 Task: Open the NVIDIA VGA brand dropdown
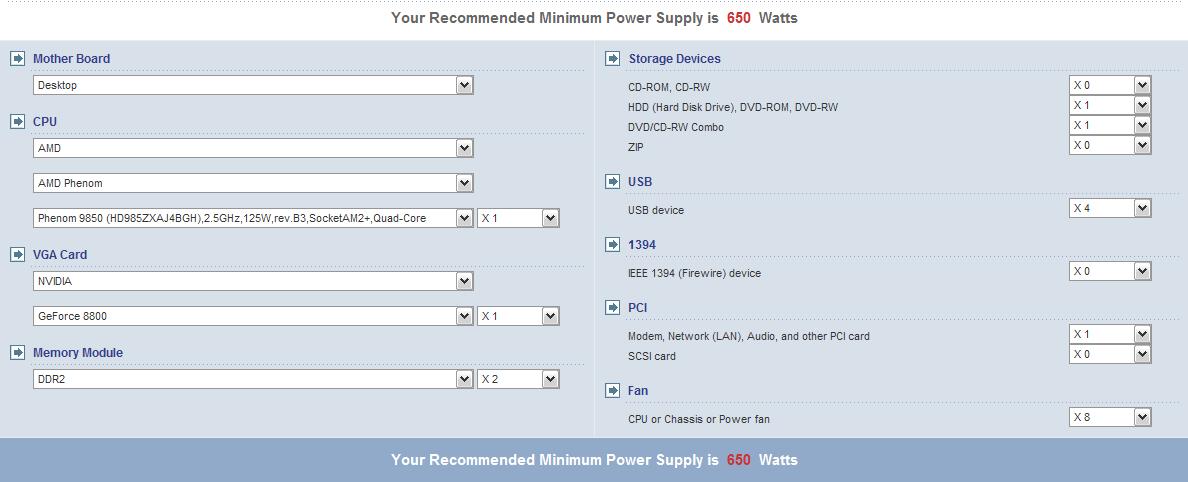point(464,281)
